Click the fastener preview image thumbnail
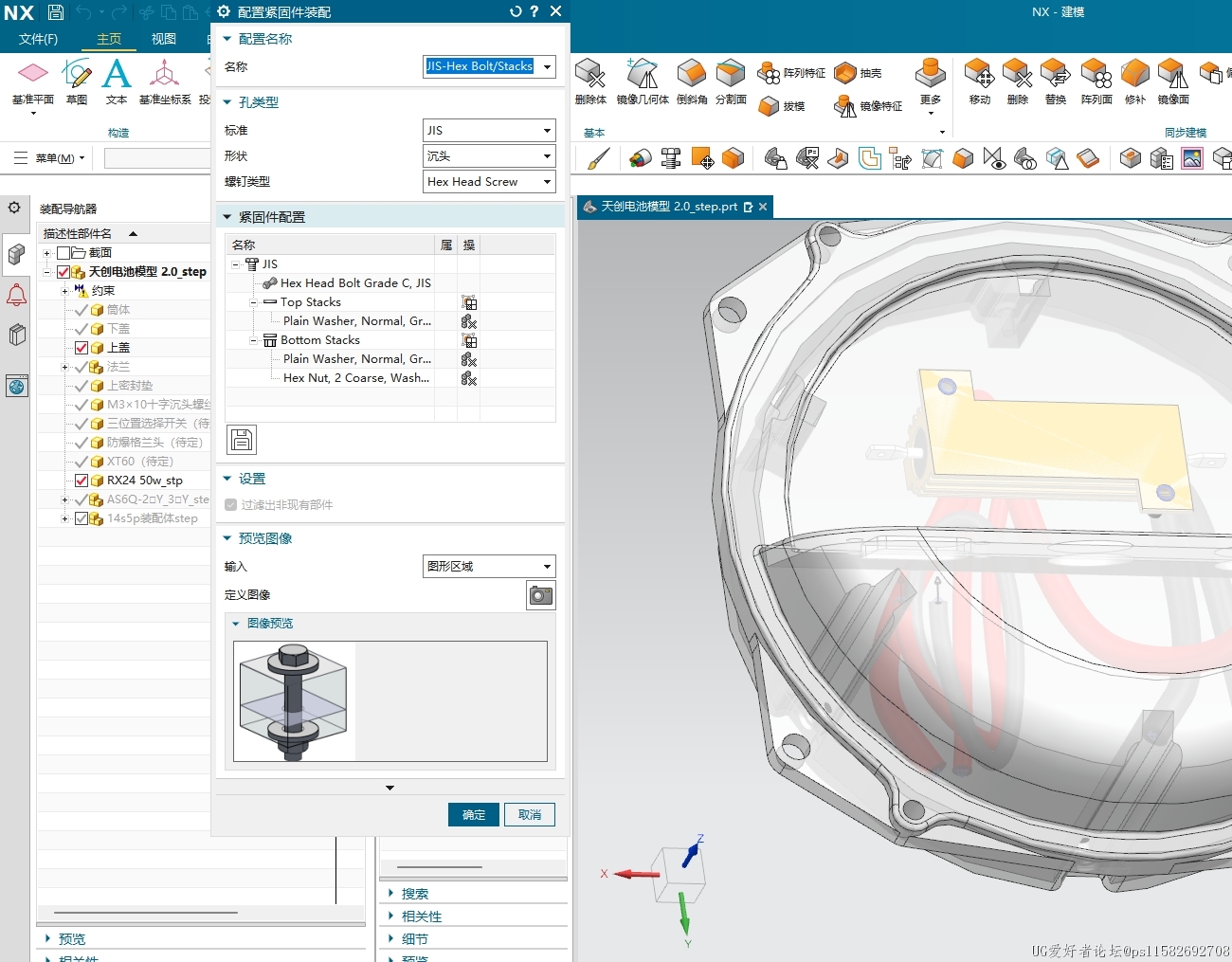The height and width of the screenshot is (962, 1232). pos(295,701)
